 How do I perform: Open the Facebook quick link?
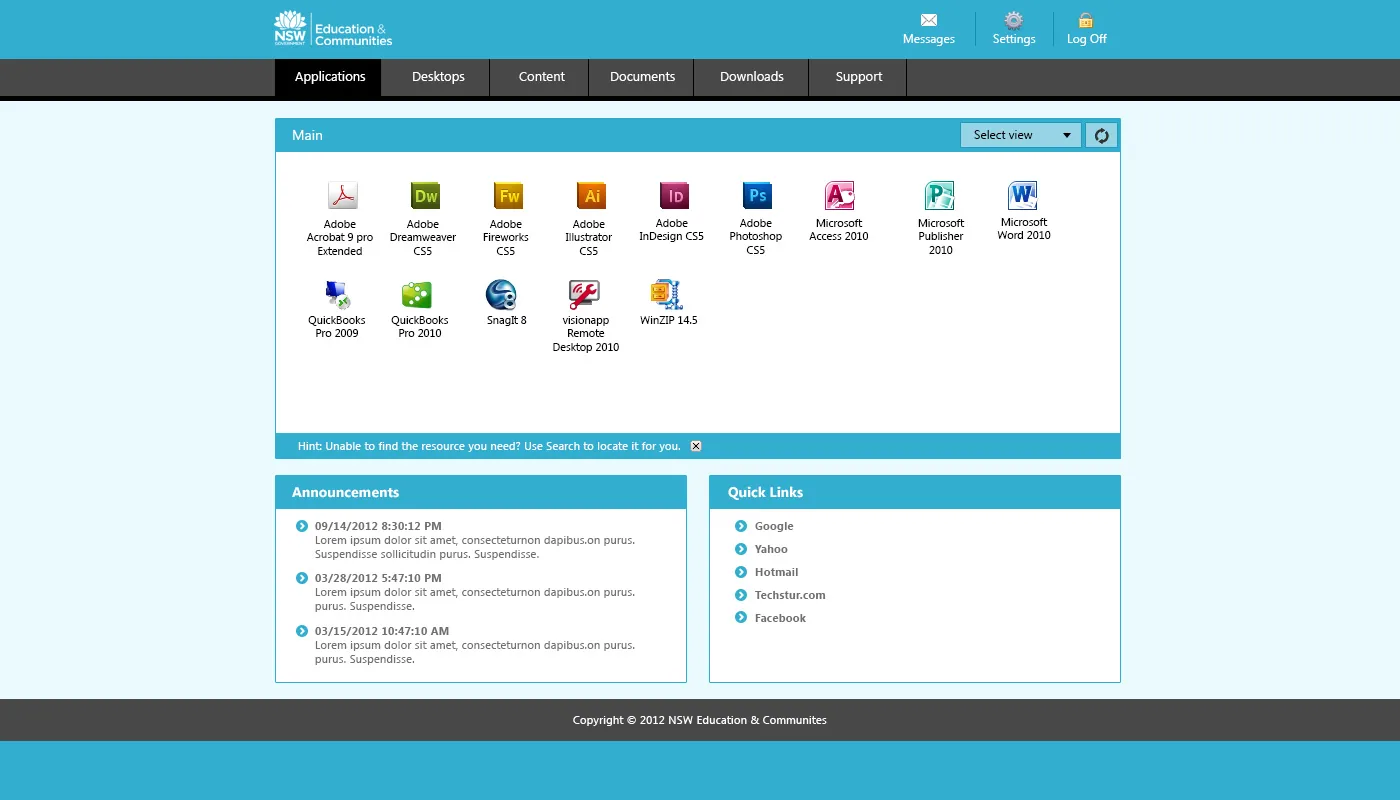[780, 618]
